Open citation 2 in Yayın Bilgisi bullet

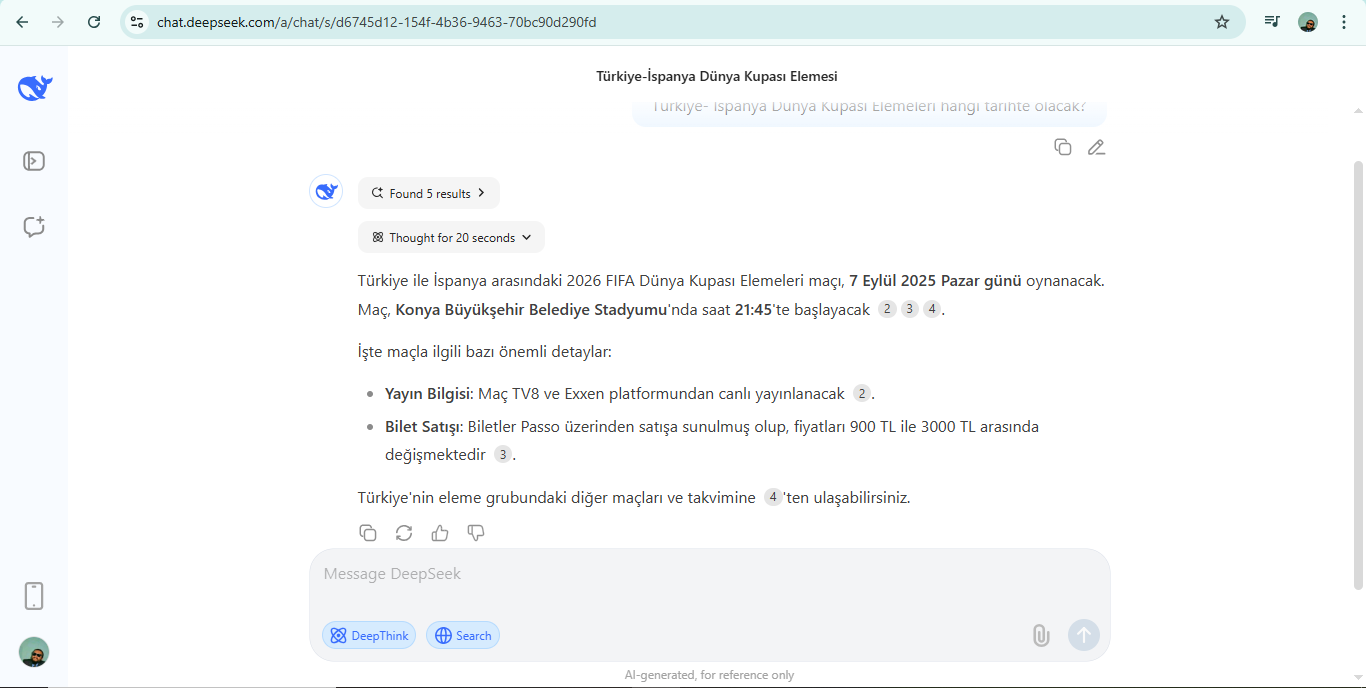[862, 393]
